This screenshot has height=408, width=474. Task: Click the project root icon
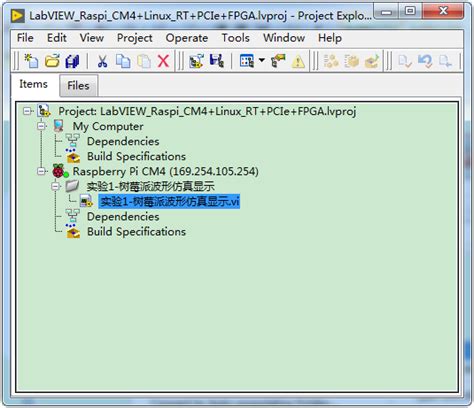(44, 111)
